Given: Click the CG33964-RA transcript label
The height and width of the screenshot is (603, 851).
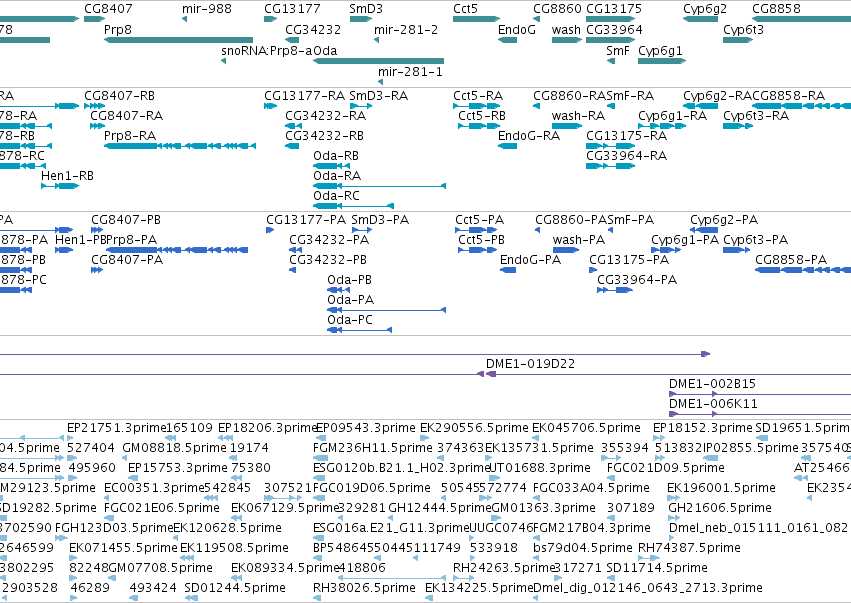Looking at the screenshot, I should pos(626,156).
